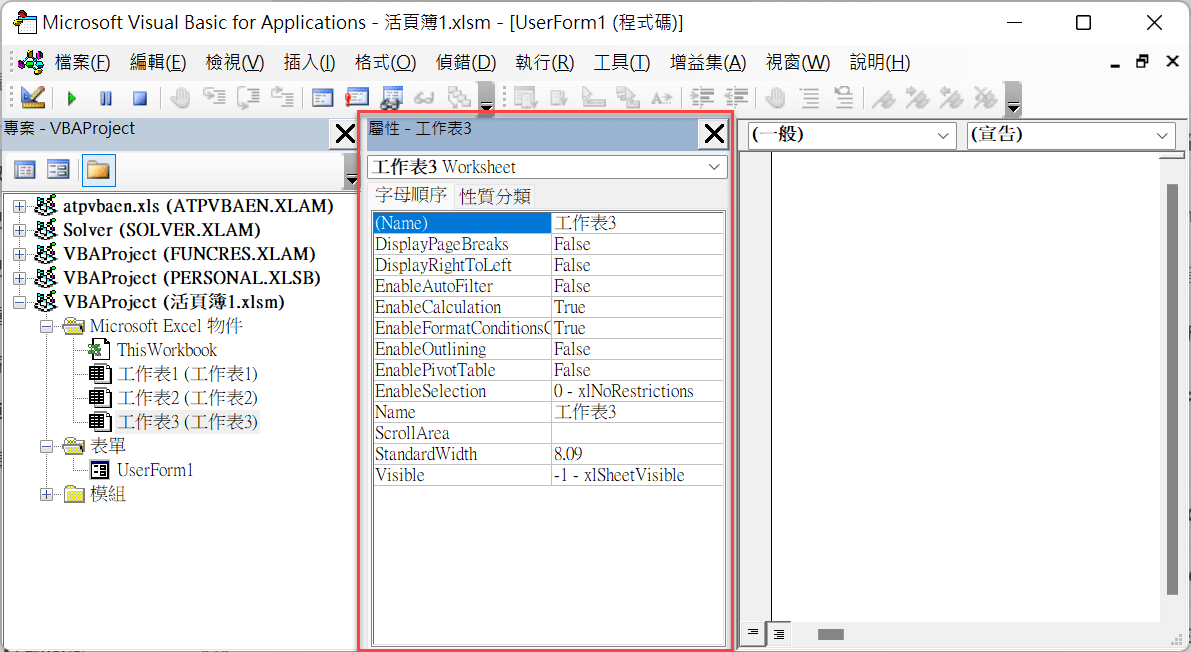Click the Reset stop square icon
1191x652 pixels.
(x=140, y=98)
